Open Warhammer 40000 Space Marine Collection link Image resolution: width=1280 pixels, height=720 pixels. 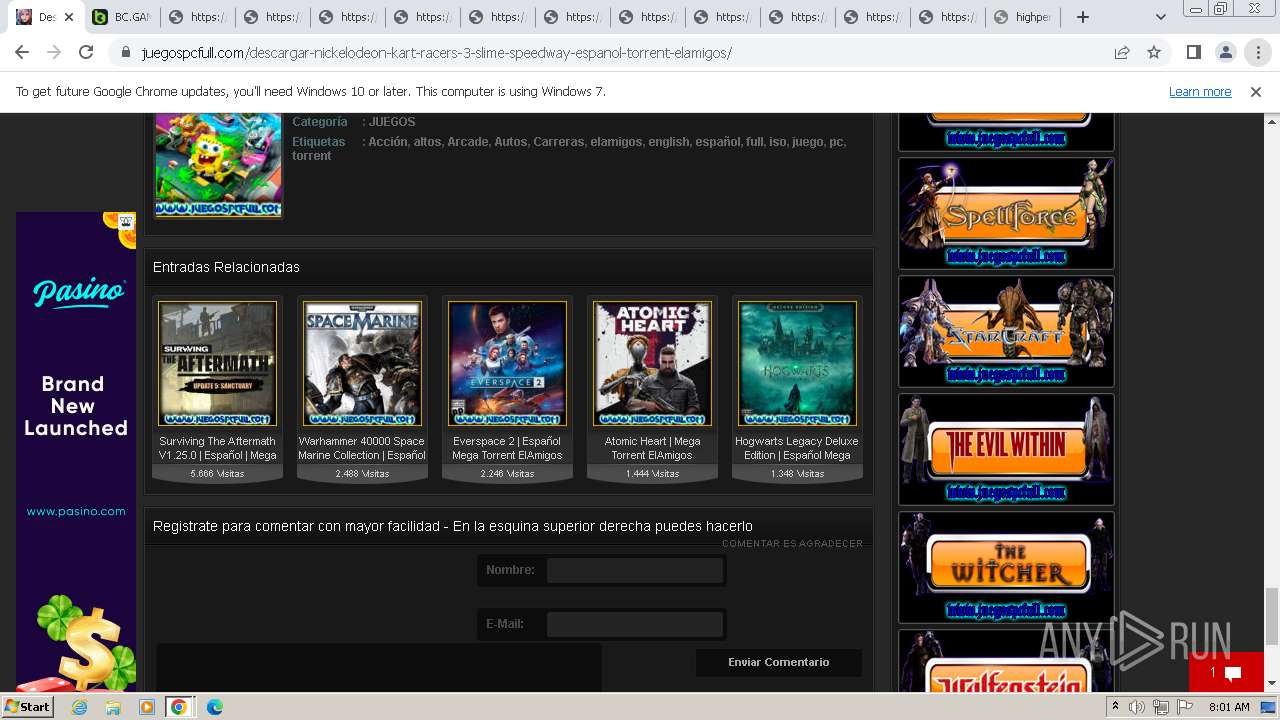[x=362, y=448]
